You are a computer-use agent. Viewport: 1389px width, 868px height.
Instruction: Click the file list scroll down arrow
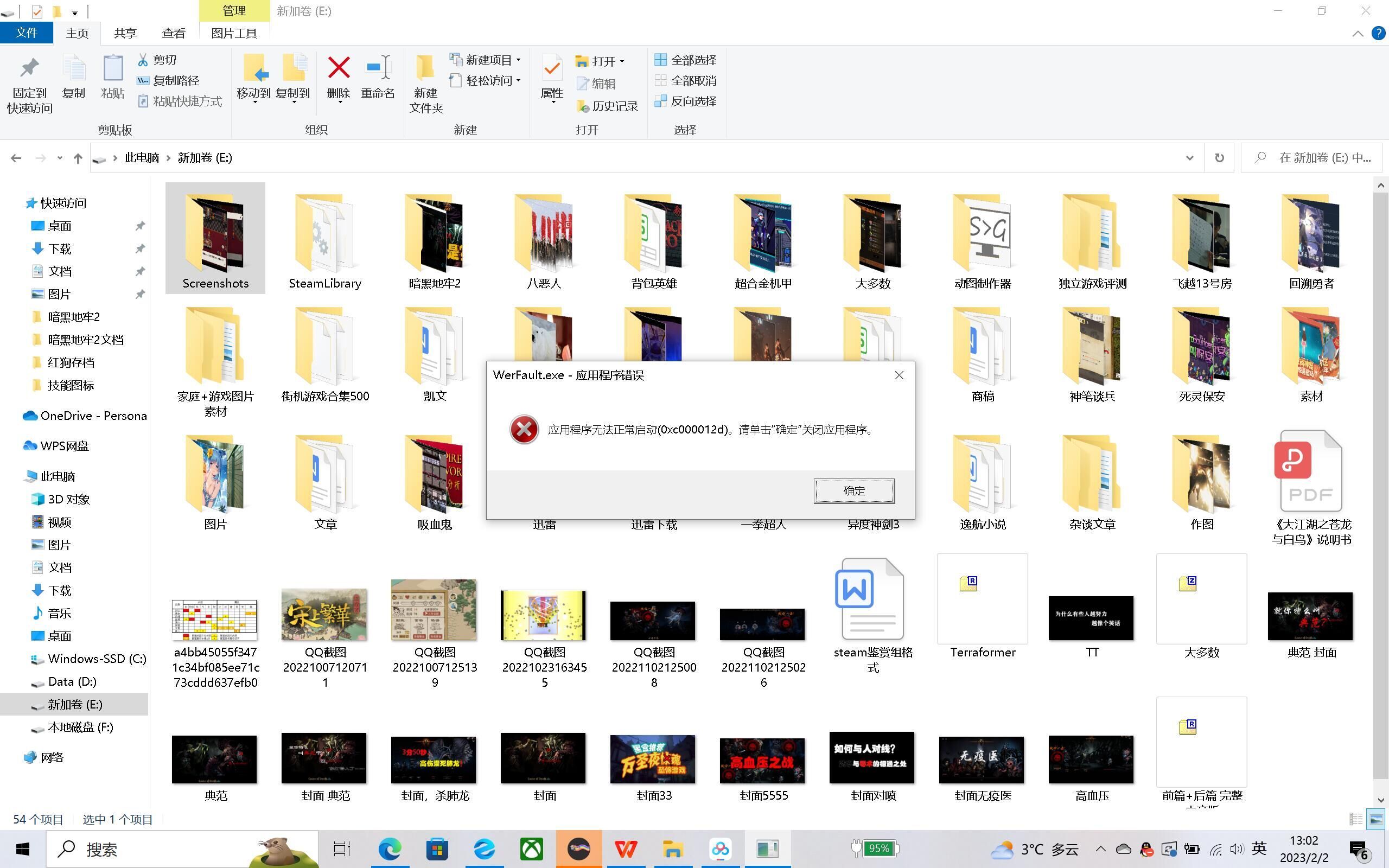click(x=1380, y=800)
